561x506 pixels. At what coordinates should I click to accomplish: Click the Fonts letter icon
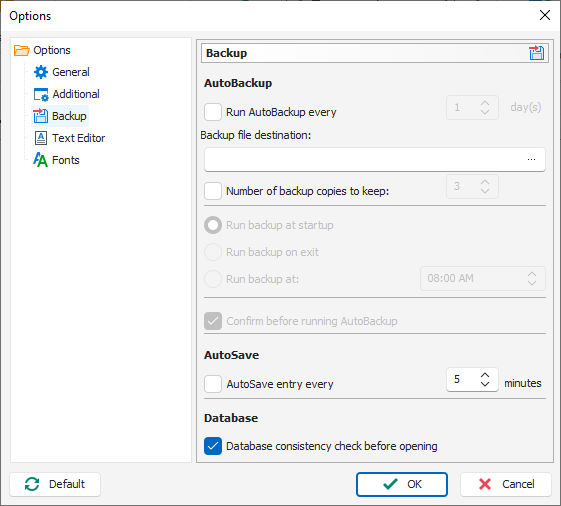[x=40, y=160]
